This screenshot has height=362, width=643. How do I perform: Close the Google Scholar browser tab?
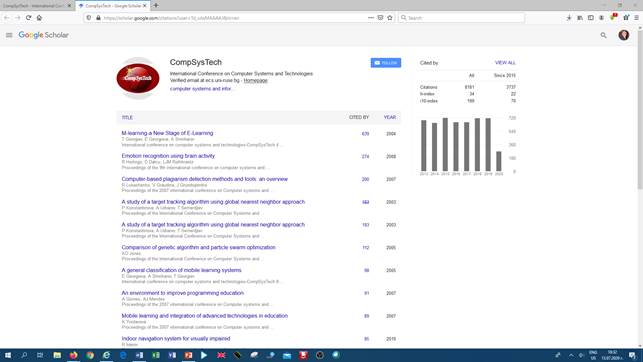pyautogui.click(x=145, y=6)
